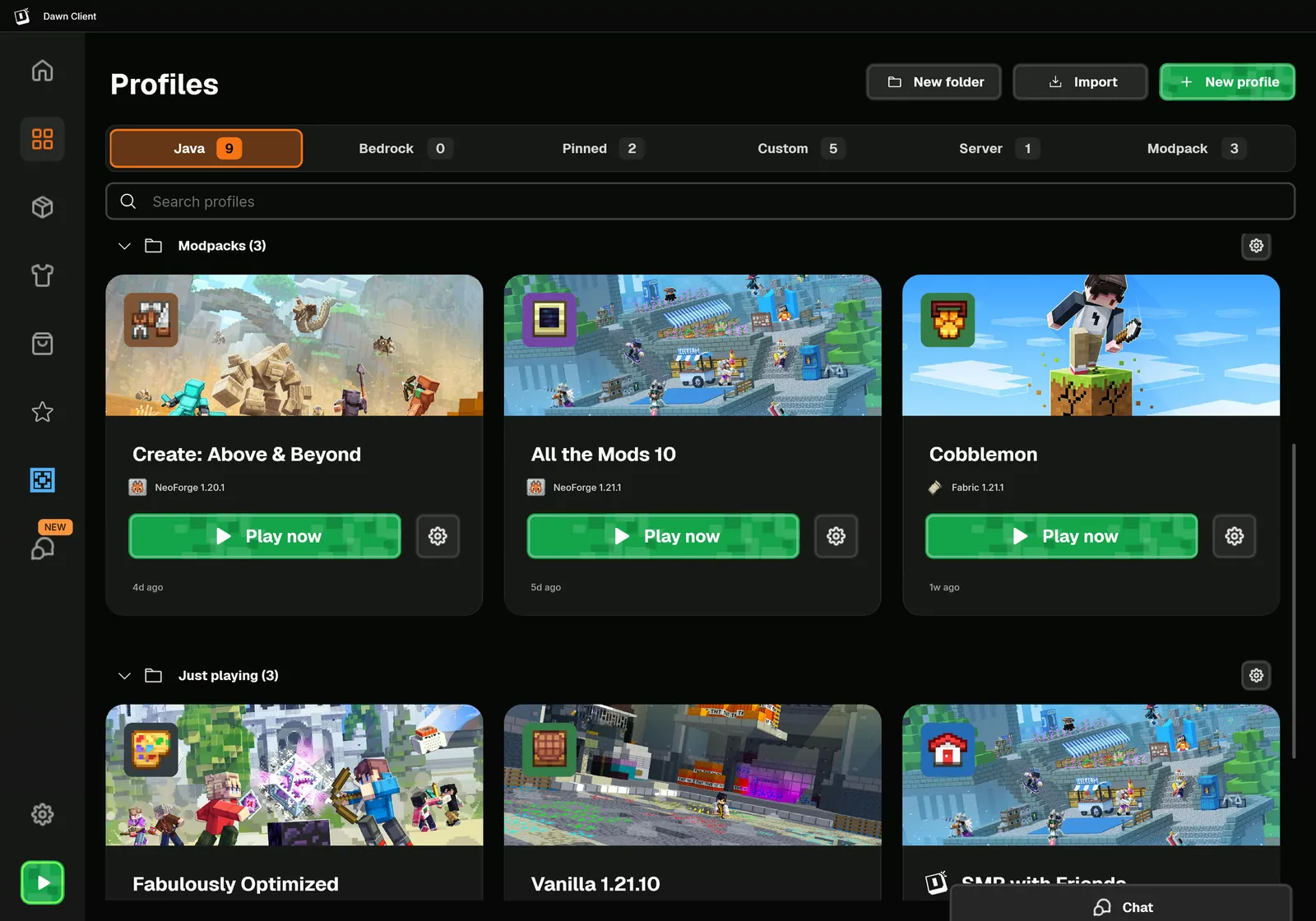This screenshot has height=921, width=1316.
Task: Switch to the Bedrock tab
Action: [x=405, y=149]
